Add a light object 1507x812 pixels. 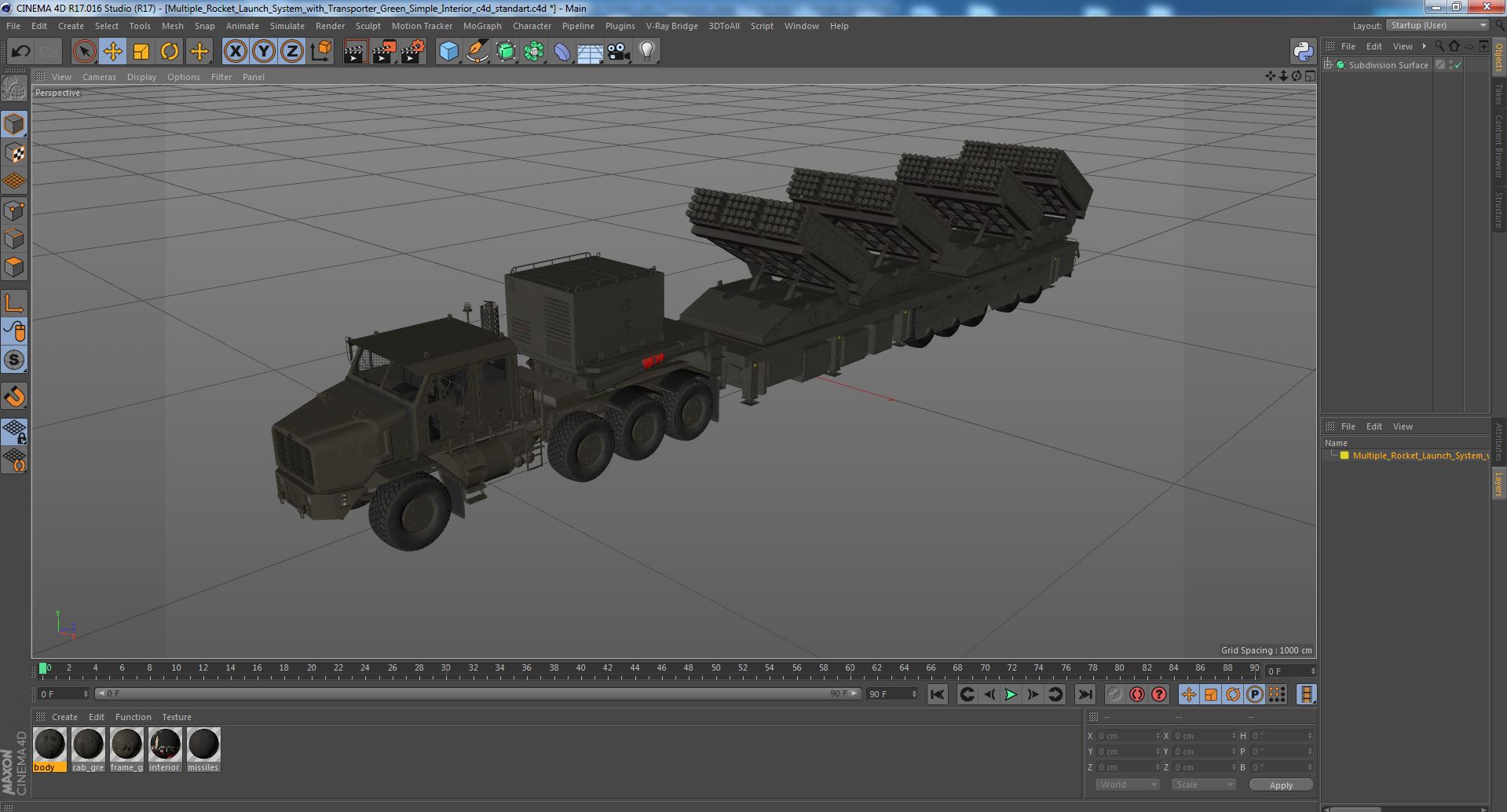[x=646, y=52]
